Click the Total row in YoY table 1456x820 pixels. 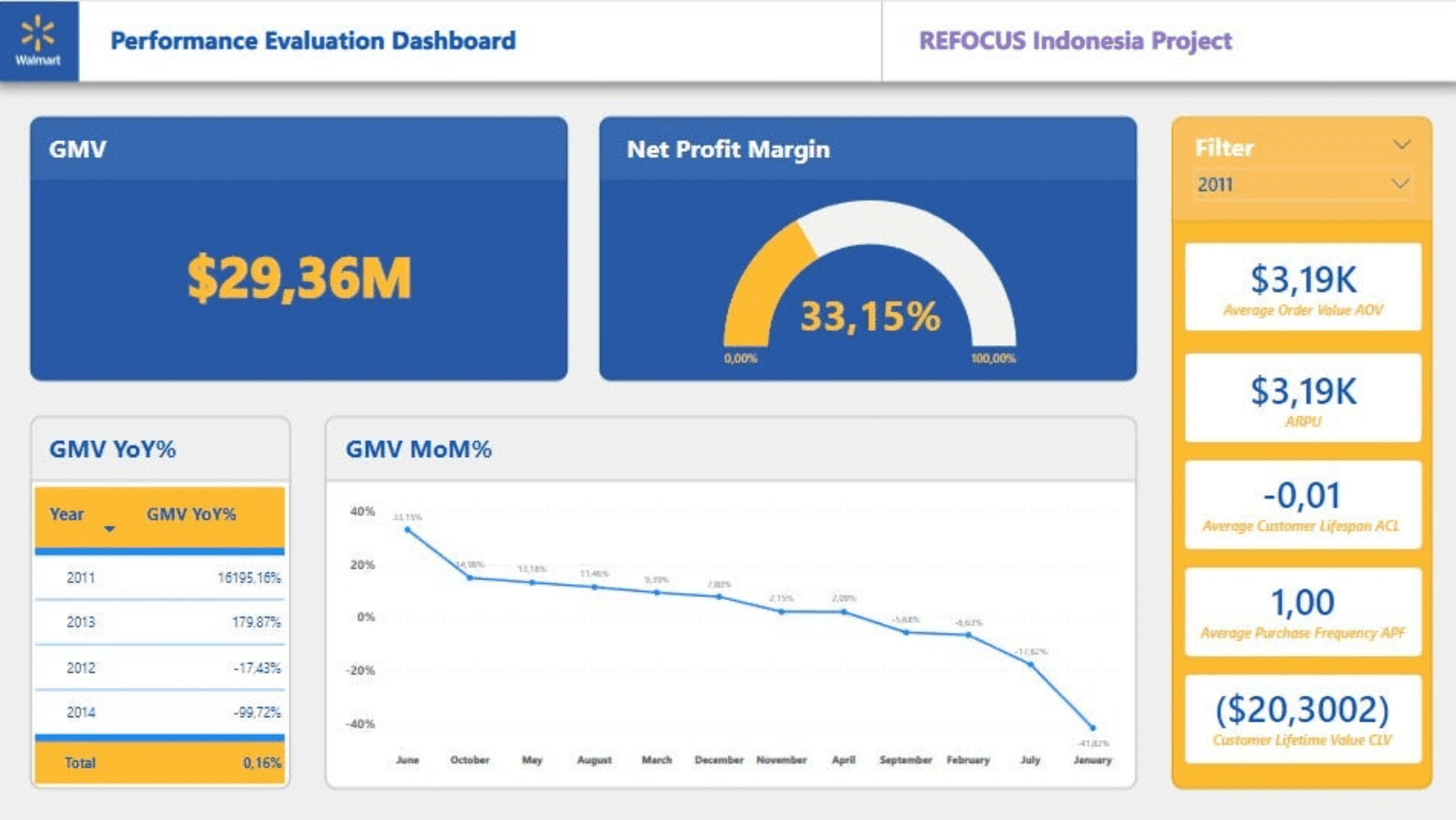160,763
